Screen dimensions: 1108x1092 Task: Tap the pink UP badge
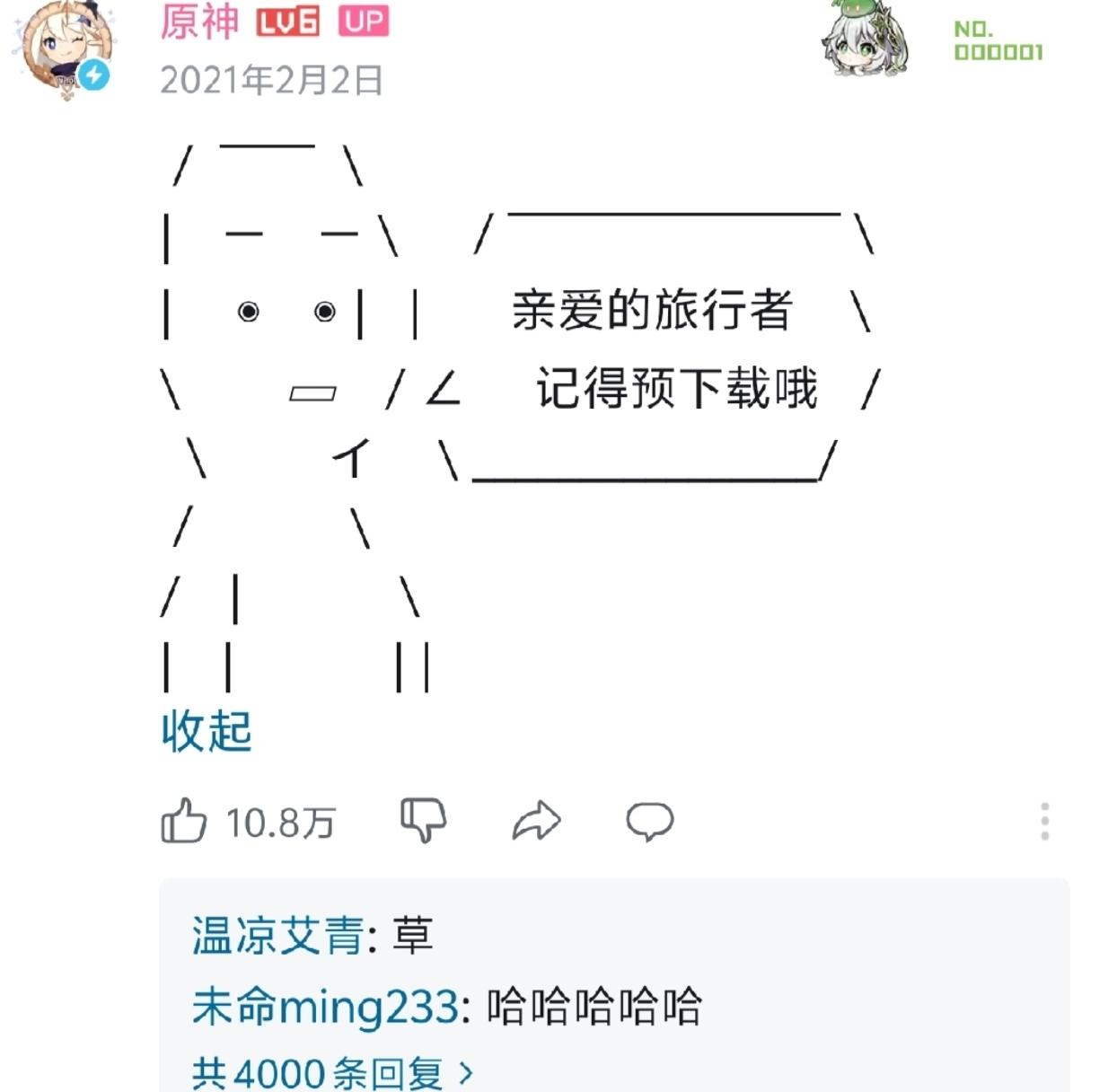(x=364, y=21)
